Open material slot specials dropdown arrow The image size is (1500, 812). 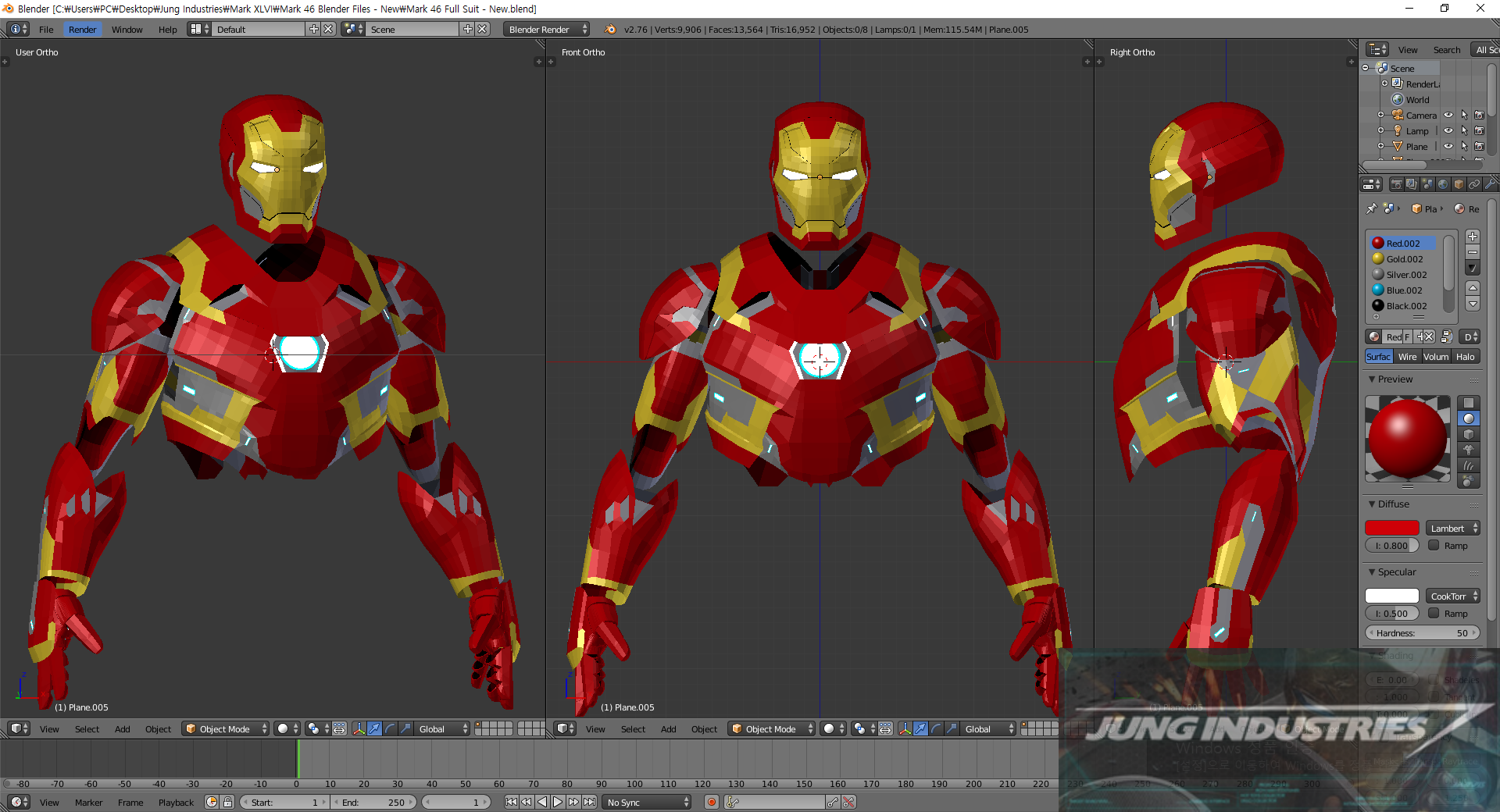1473,268
